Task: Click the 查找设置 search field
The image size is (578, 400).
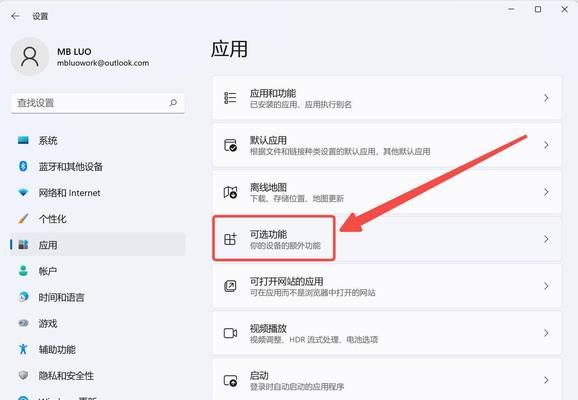Action: [98, 103]
